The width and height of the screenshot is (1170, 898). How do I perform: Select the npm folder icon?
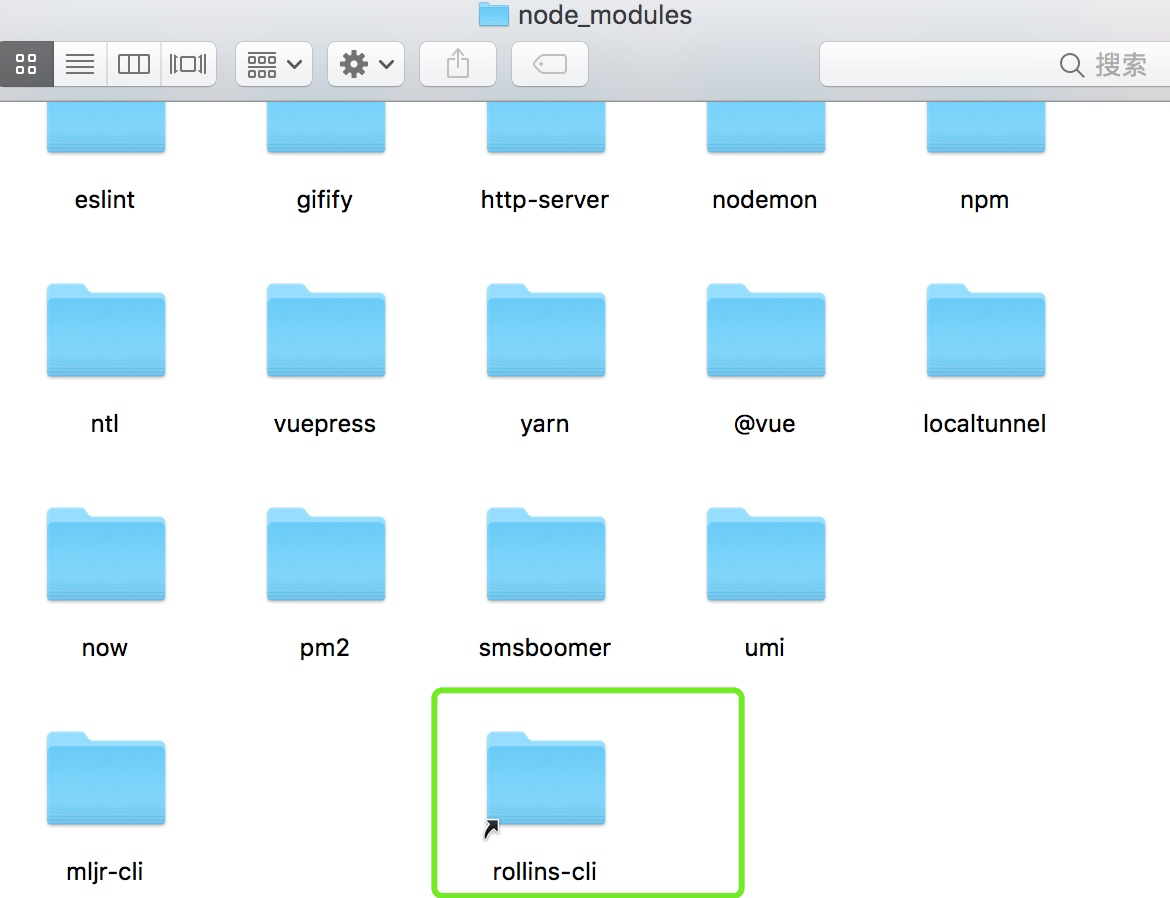pos(986,128)
